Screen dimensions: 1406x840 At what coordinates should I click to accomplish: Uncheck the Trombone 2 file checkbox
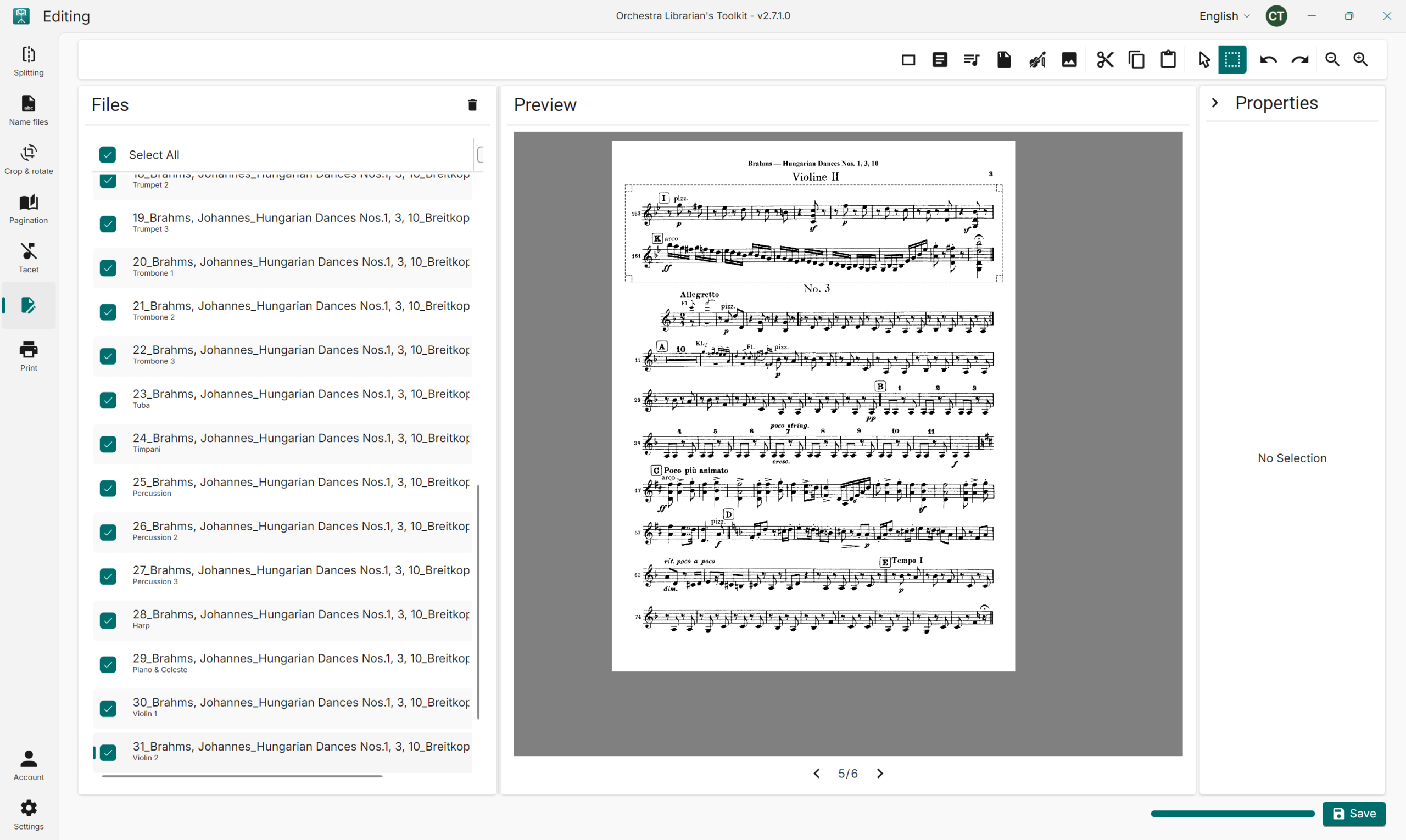tap(108, 312)
